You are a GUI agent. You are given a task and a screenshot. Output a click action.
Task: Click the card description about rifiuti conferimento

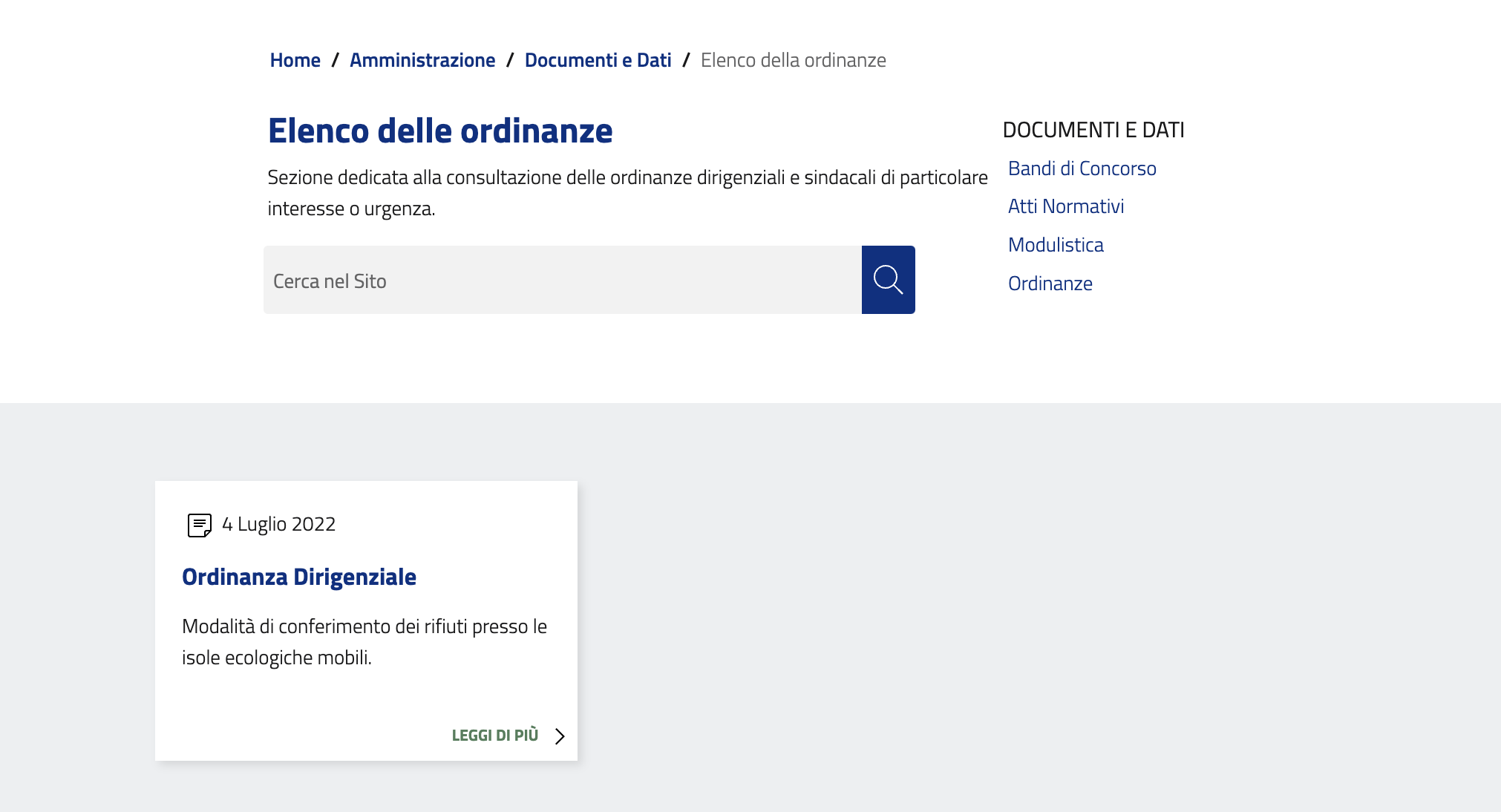[364, 642]
